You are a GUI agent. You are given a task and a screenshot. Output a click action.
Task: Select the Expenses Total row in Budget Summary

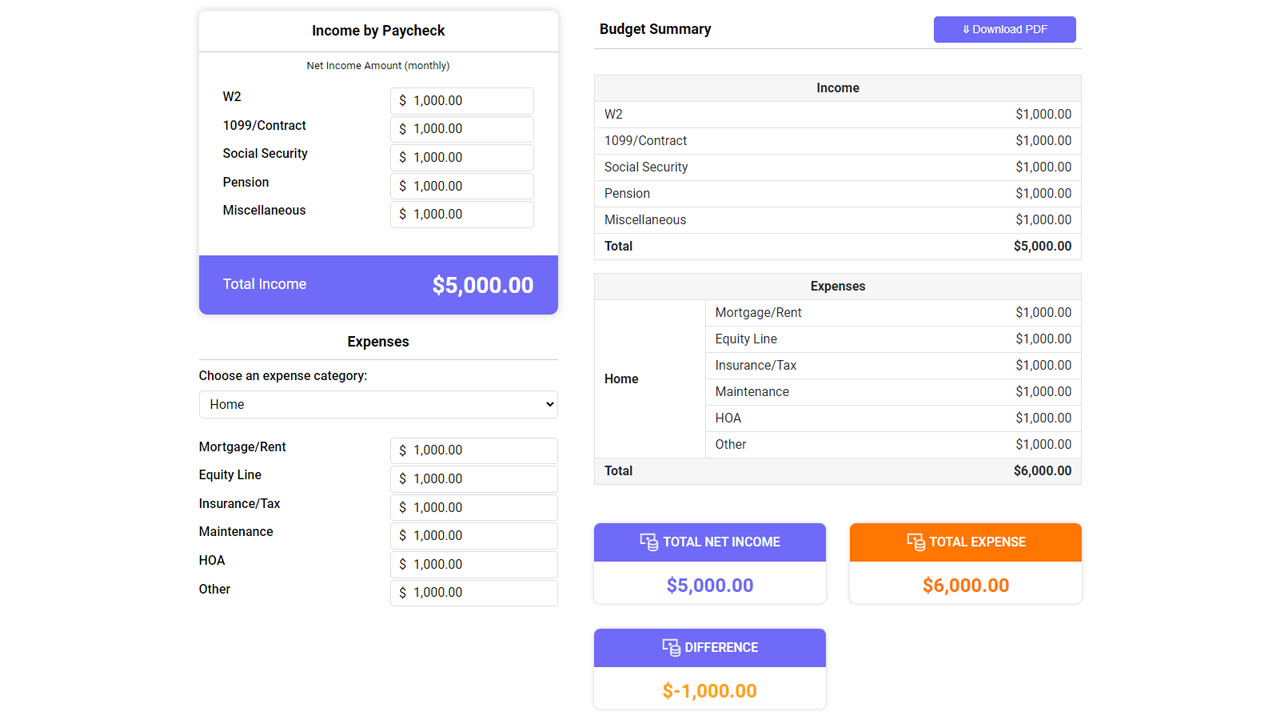(x=838, y=470)
